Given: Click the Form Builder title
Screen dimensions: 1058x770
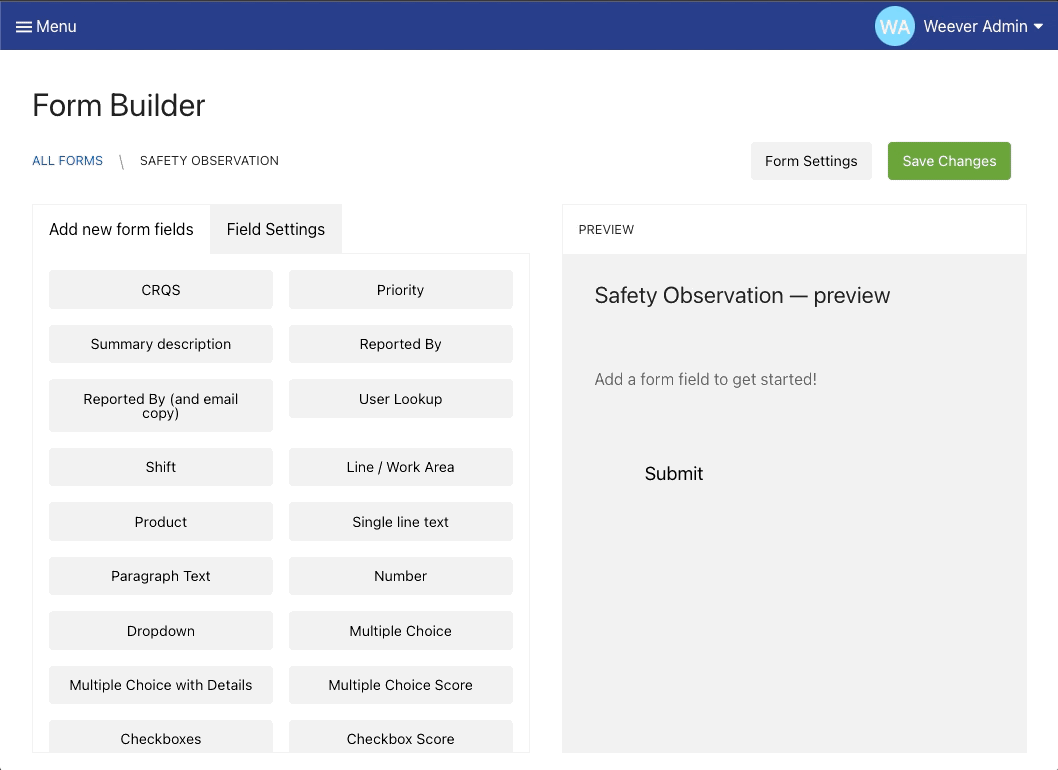Looking at the screenshot, I should 119,105.
